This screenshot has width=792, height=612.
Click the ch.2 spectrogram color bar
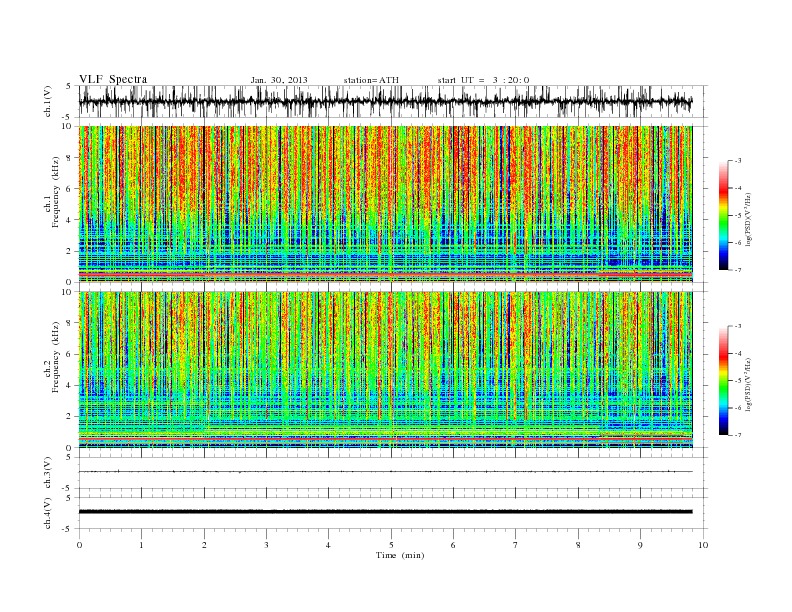tap(723, 381)
